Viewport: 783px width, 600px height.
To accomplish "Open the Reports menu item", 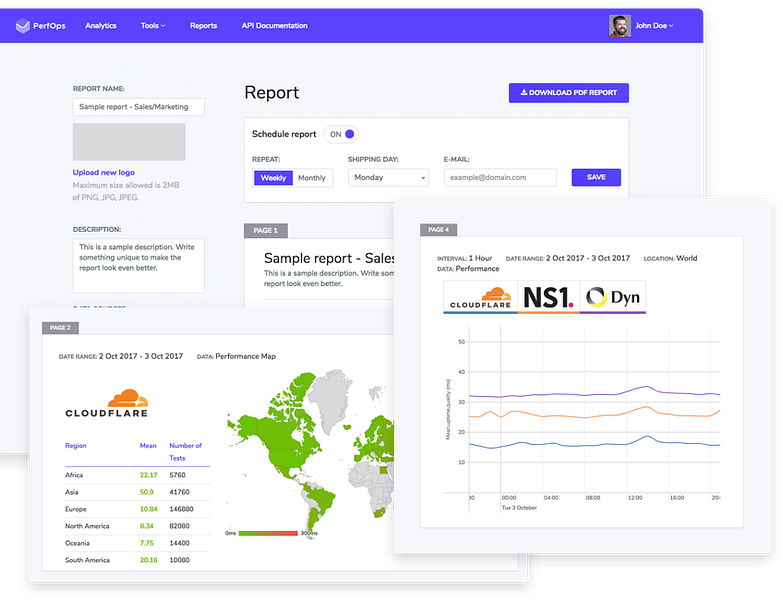I will pos(203,25).
